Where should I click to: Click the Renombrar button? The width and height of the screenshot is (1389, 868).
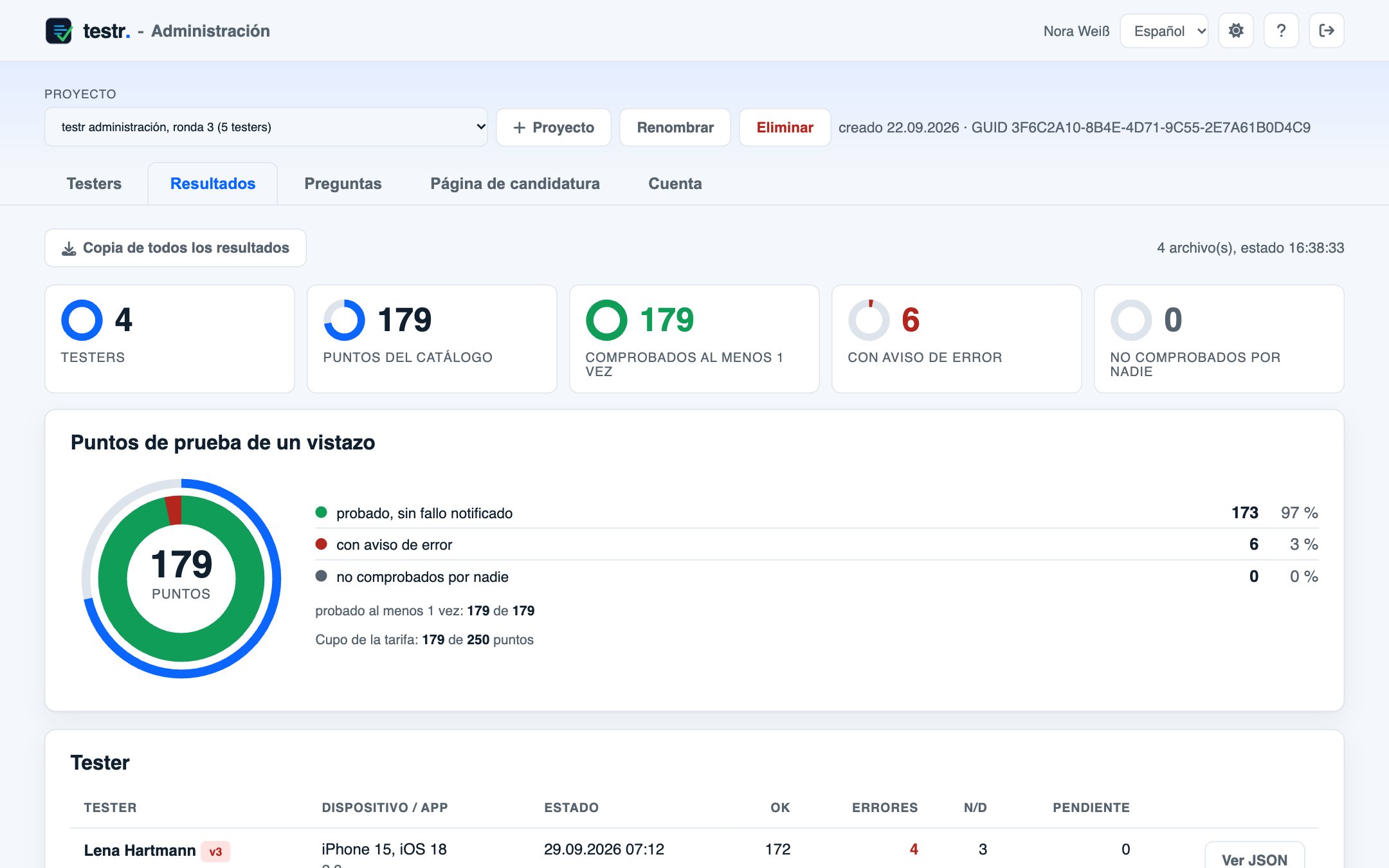[x=675, y=127]
